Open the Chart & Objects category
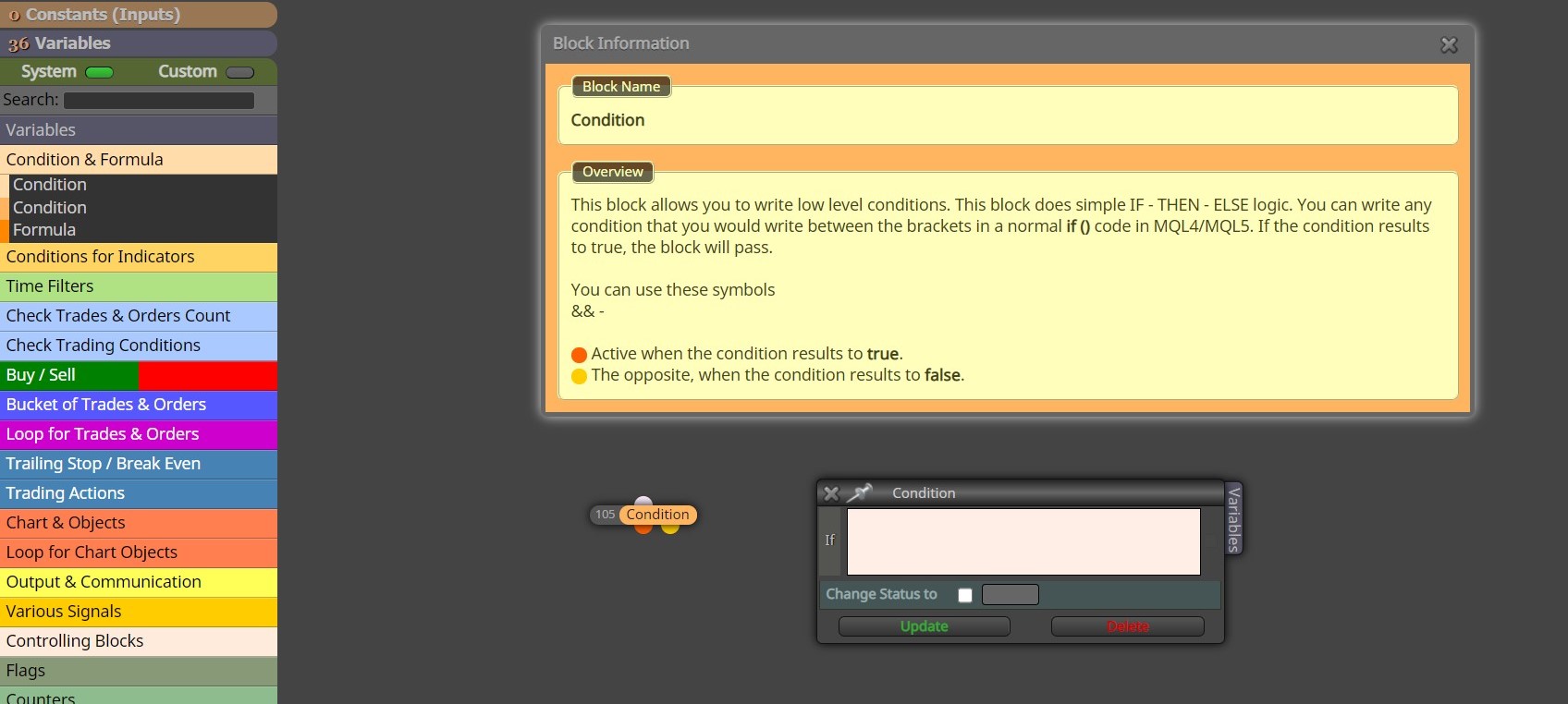 click(x=139, y=523)
